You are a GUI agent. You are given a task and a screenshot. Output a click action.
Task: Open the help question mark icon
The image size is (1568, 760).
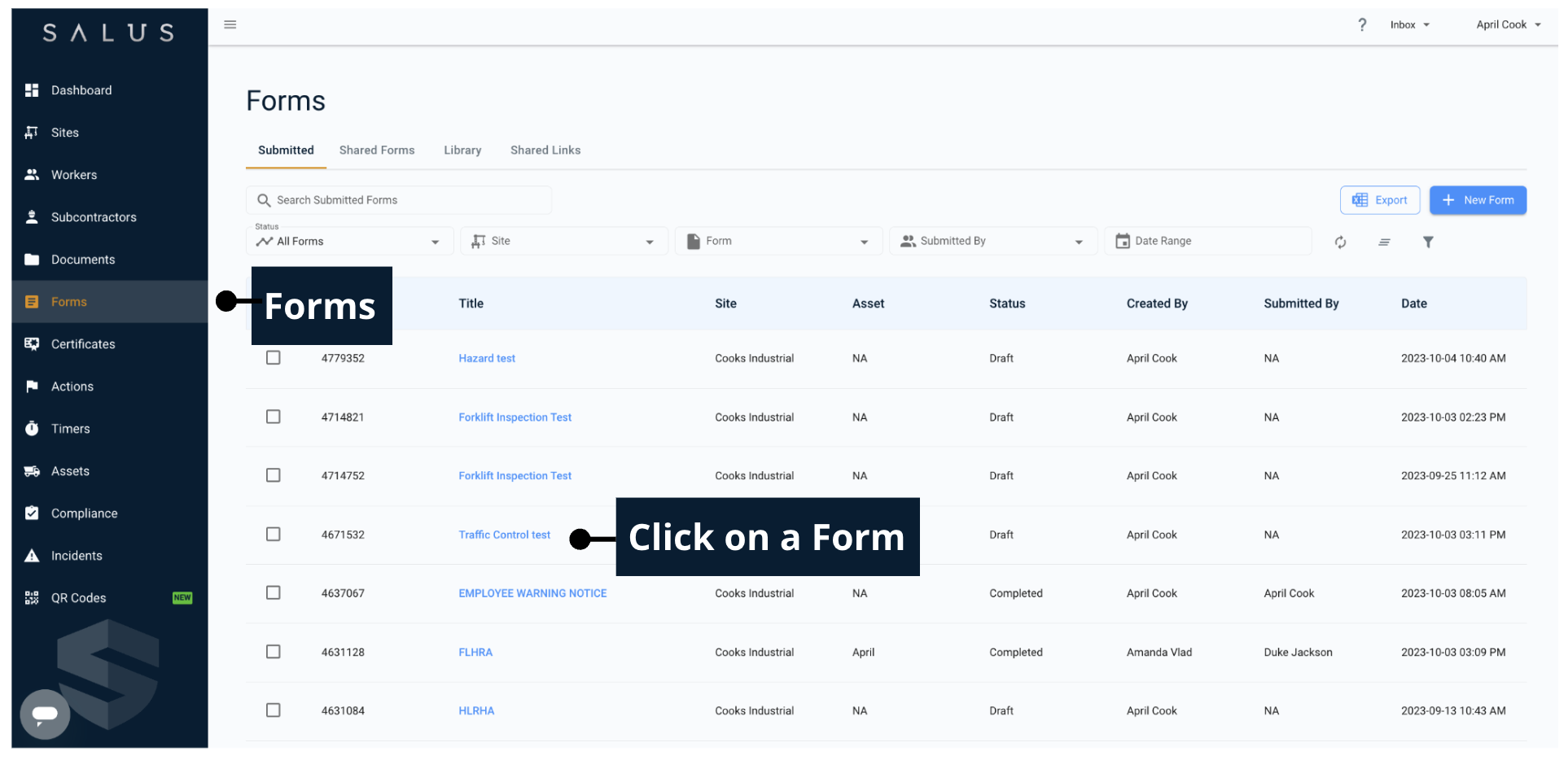pos(1362,25)
